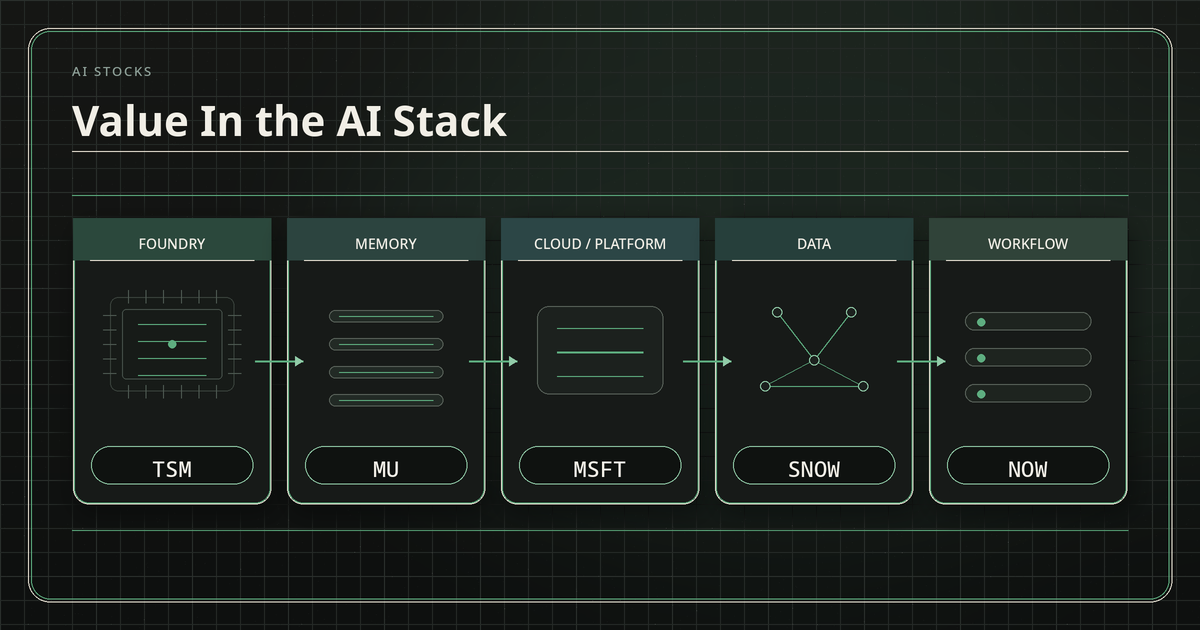Image resolution: width=1200 pixels, height=630 pixels.
Task: Switch to the DATA header tab
Action: (x=814, y=243)
